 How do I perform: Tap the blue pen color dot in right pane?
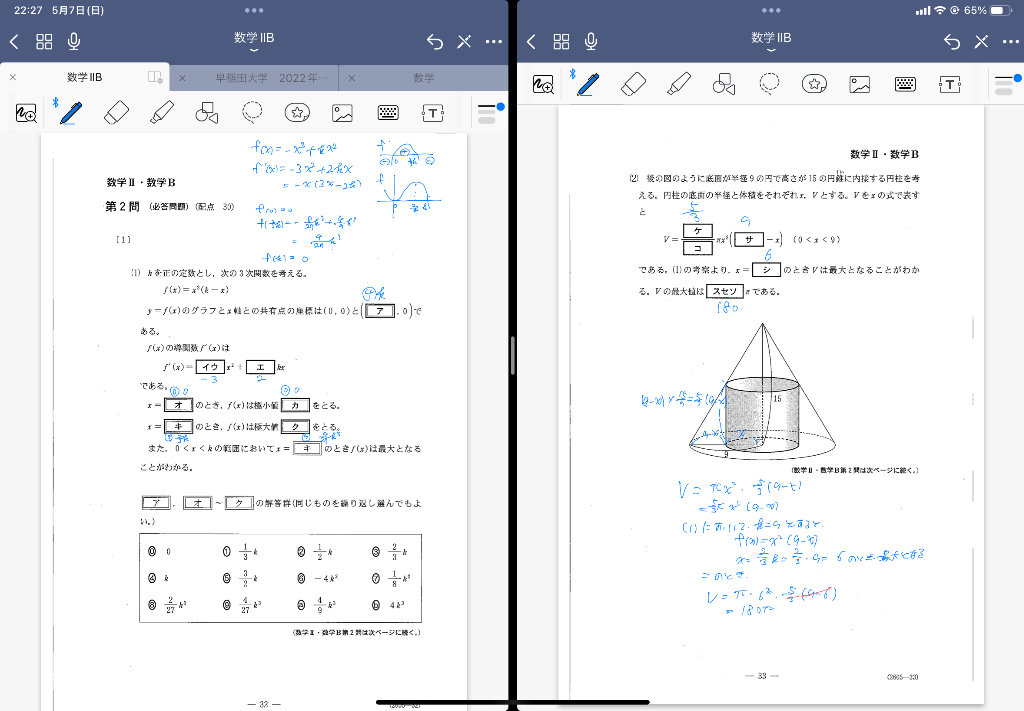(1016, 76)
